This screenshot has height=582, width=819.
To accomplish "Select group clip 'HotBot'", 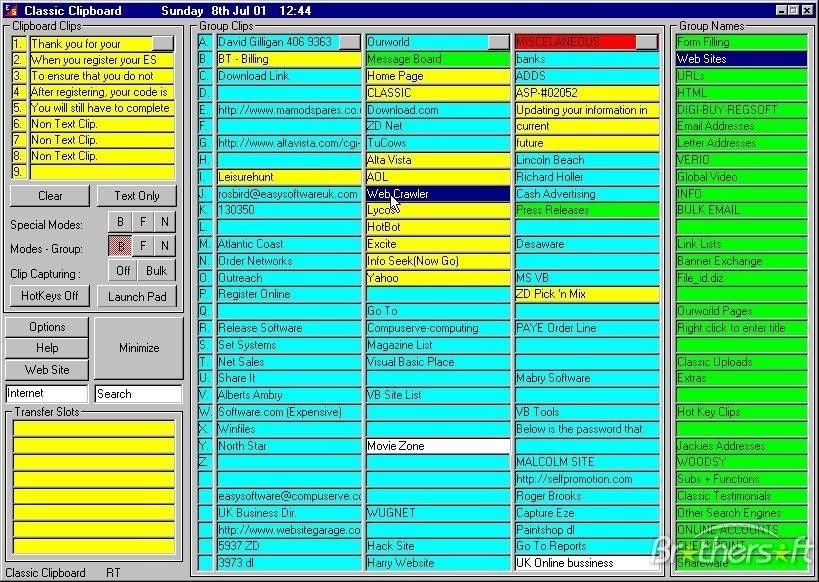I will click(x=438, y=227).
